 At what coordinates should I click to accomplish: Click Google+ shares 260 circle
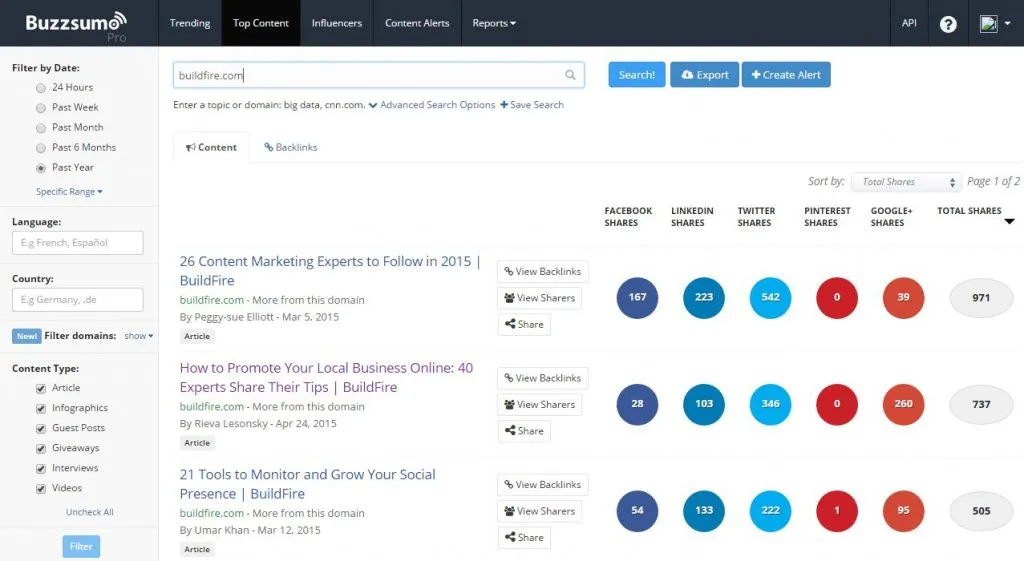[x=903, y=404]
